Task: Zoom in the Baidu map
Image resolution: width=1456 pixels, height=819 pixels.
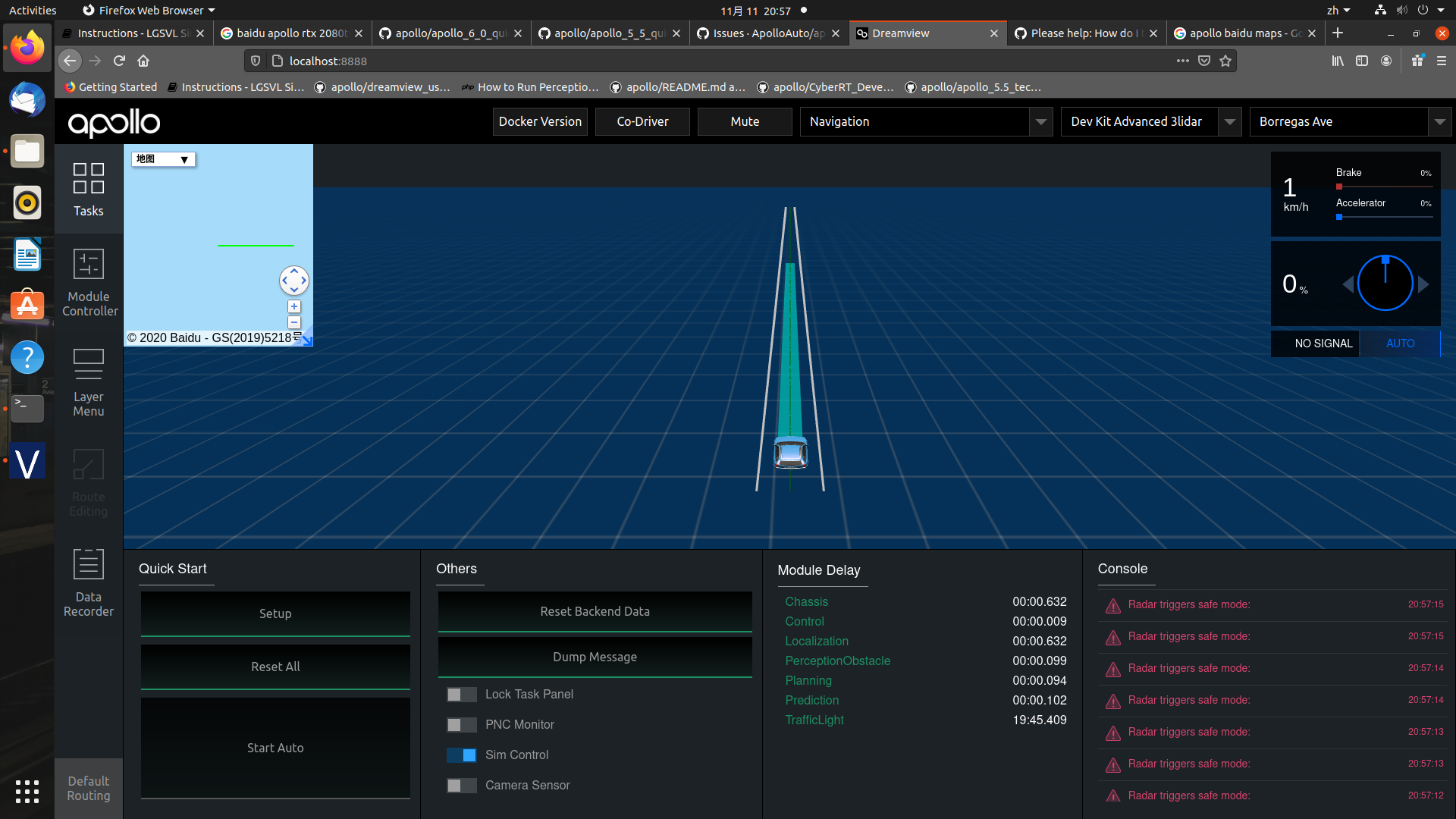Action: (x=294, y=307)
